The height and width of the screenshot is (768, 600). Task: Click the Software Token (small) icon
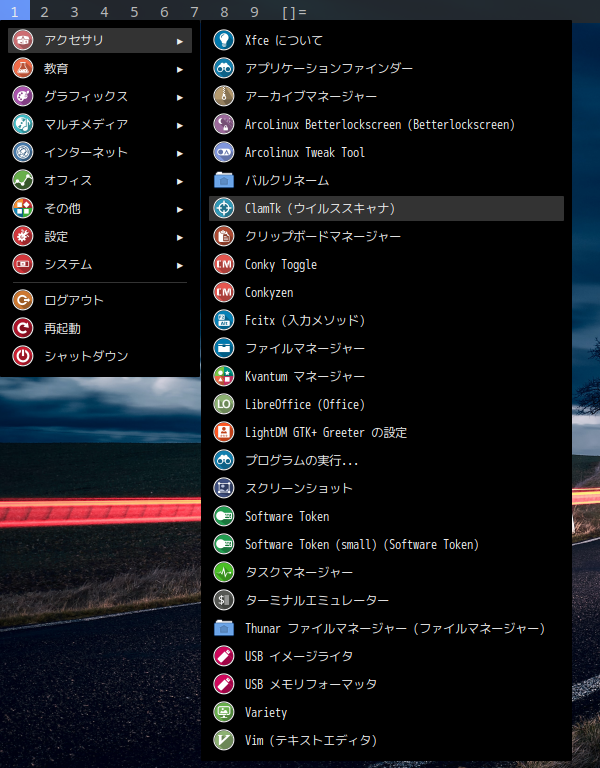[x=224, y=544]
